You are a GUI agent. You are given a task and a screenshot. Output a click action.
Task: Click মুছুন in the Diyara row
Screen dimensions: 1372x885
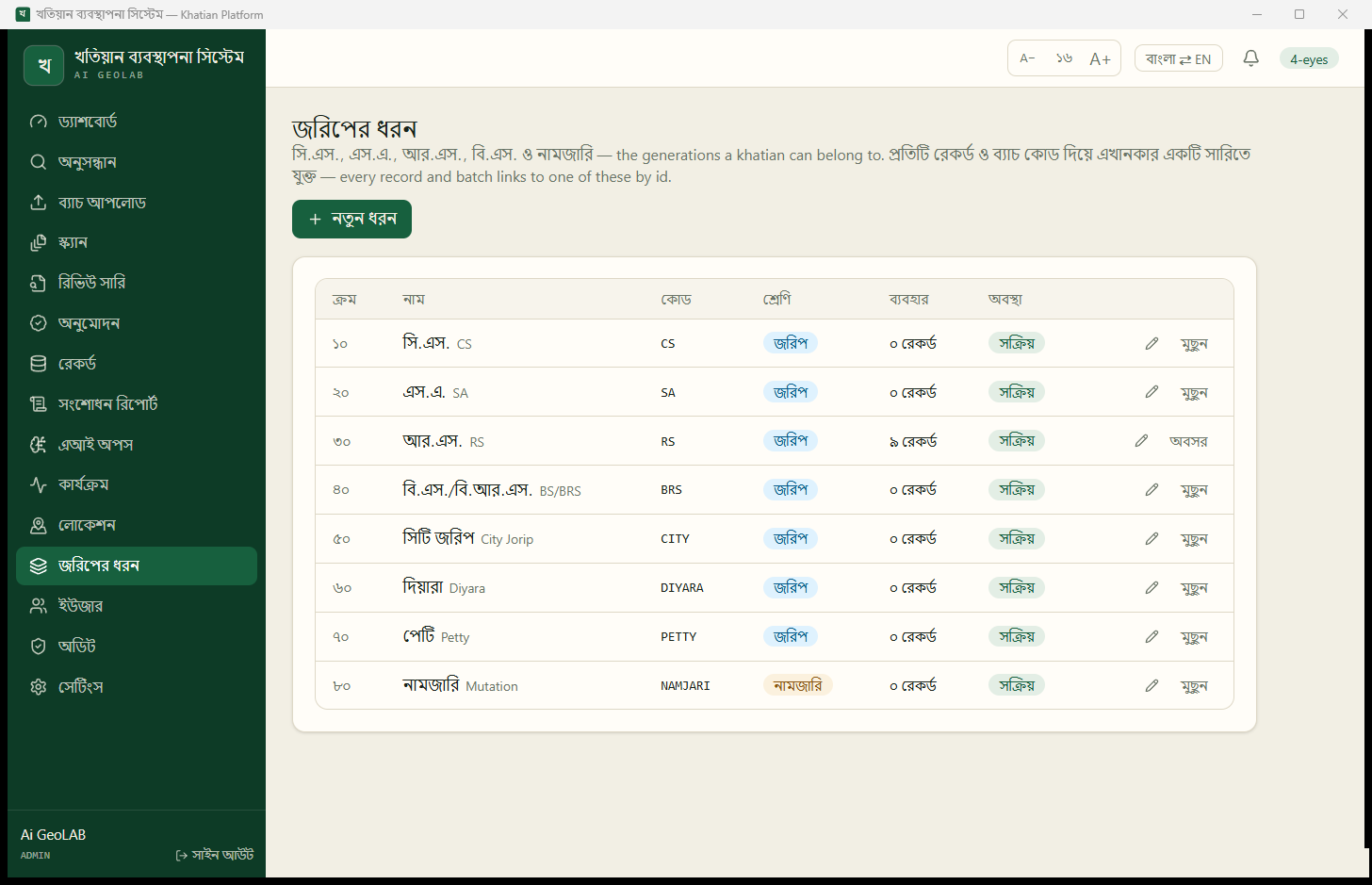click(1194, 588)
